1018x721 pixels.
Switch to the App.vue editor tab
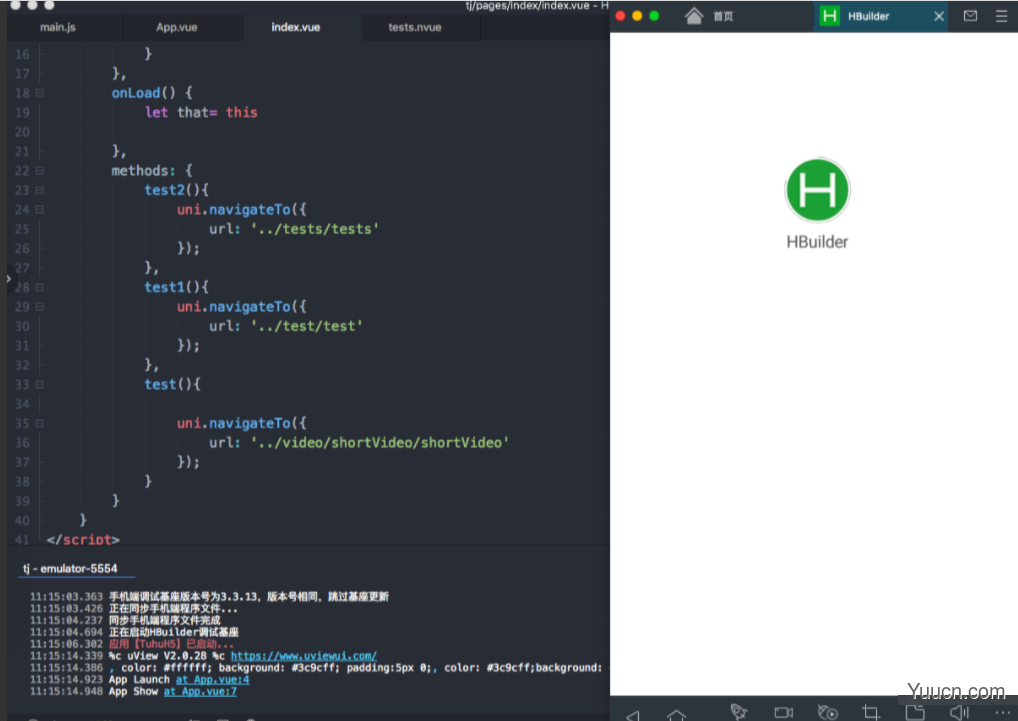177,27
